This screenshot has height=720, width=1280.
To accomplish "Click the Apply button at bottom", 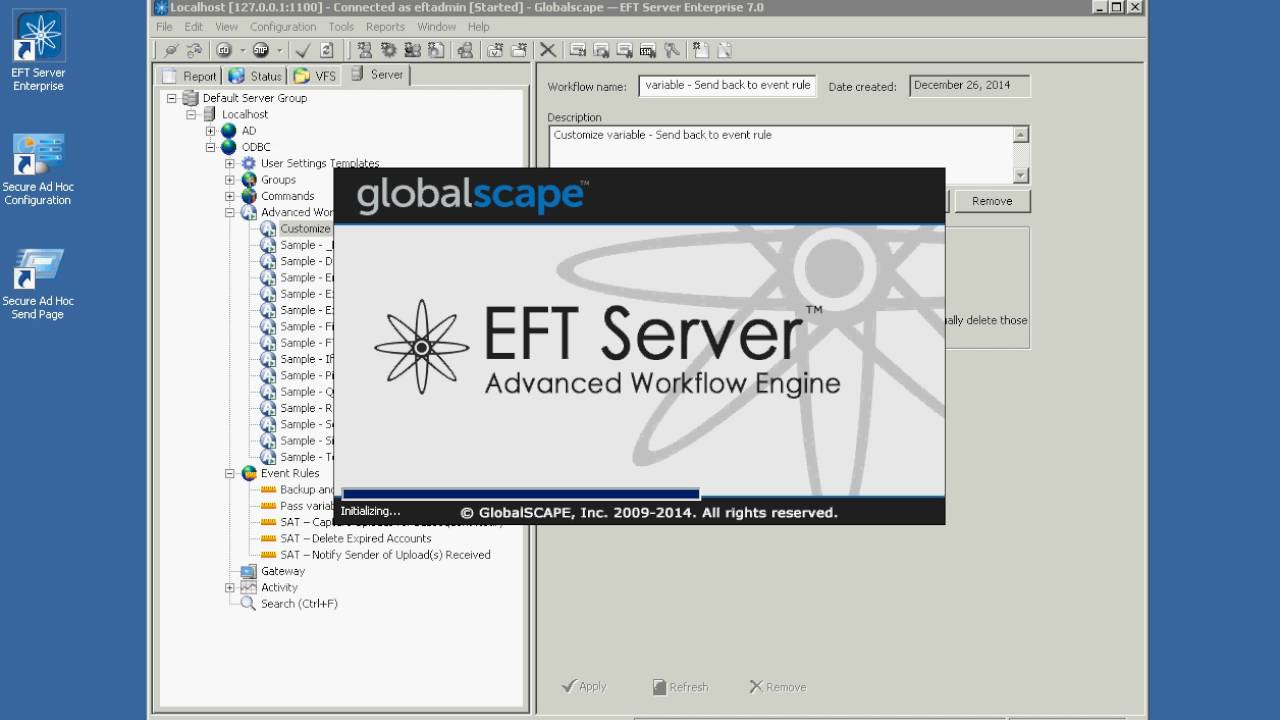I will pyautogui.click(x=584, y=686).
